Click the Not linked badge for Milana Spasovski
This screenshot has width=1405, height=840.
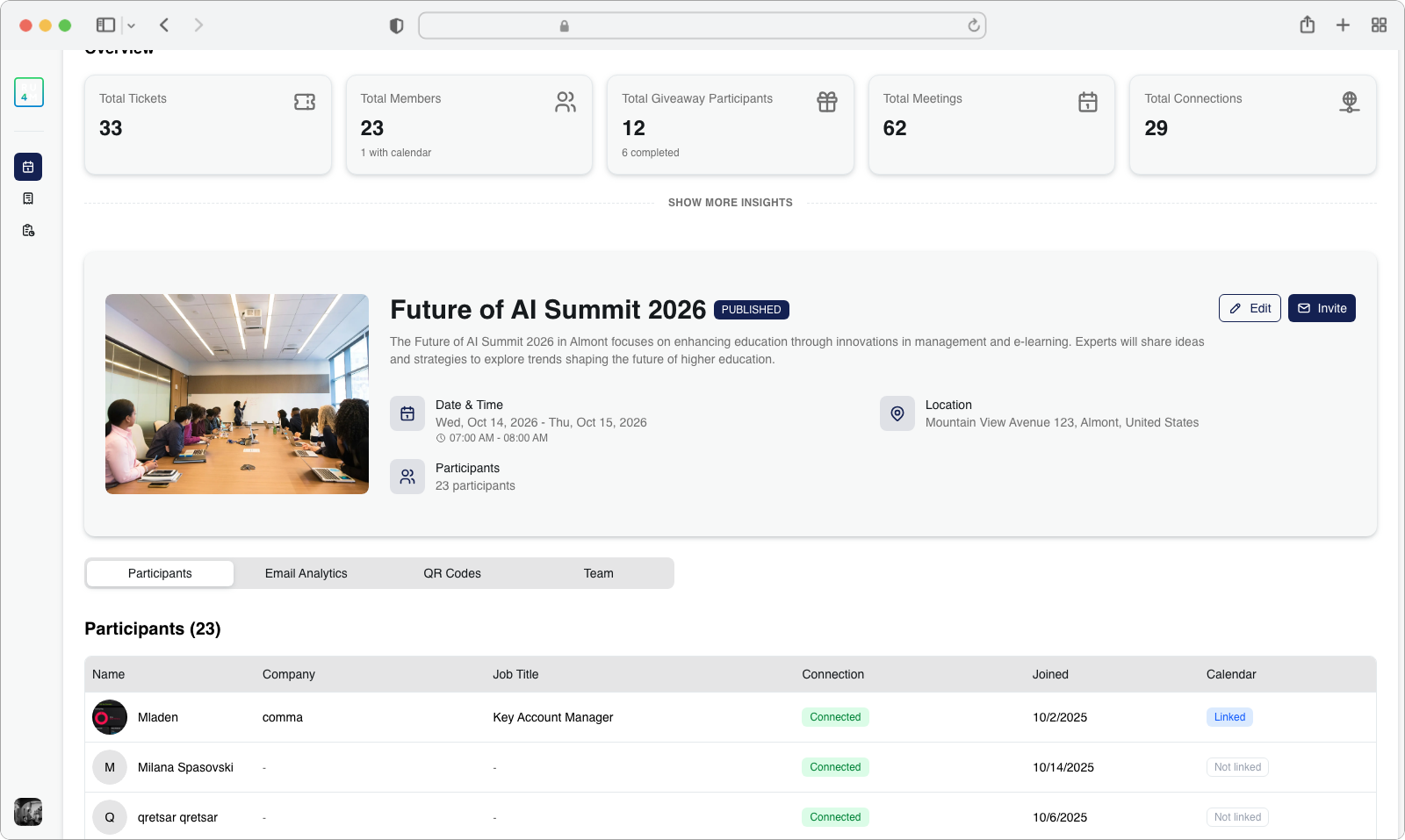click(x=1236, y=766)
